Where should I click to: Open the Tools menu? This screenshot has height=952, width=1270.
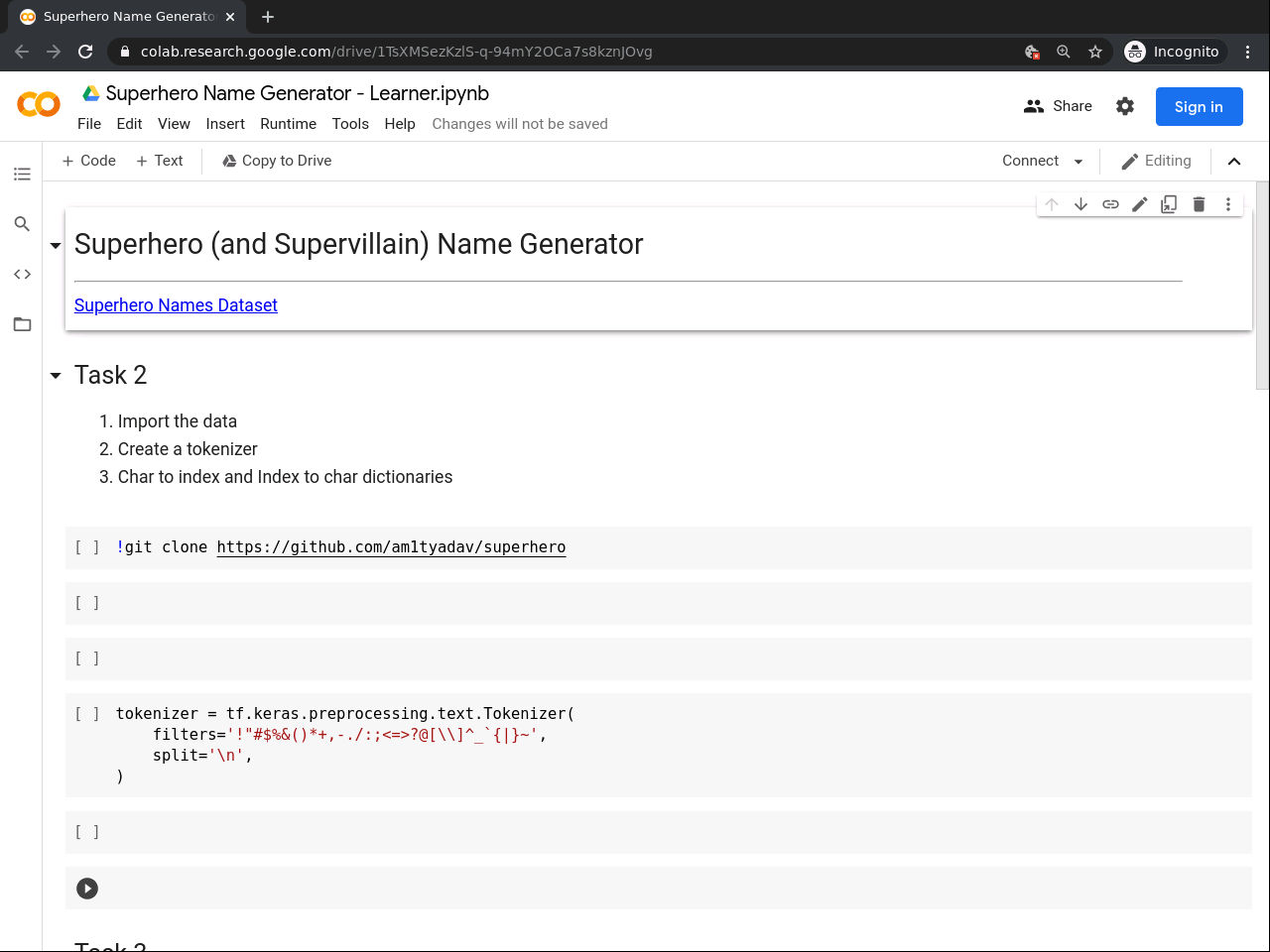(350, 124)
